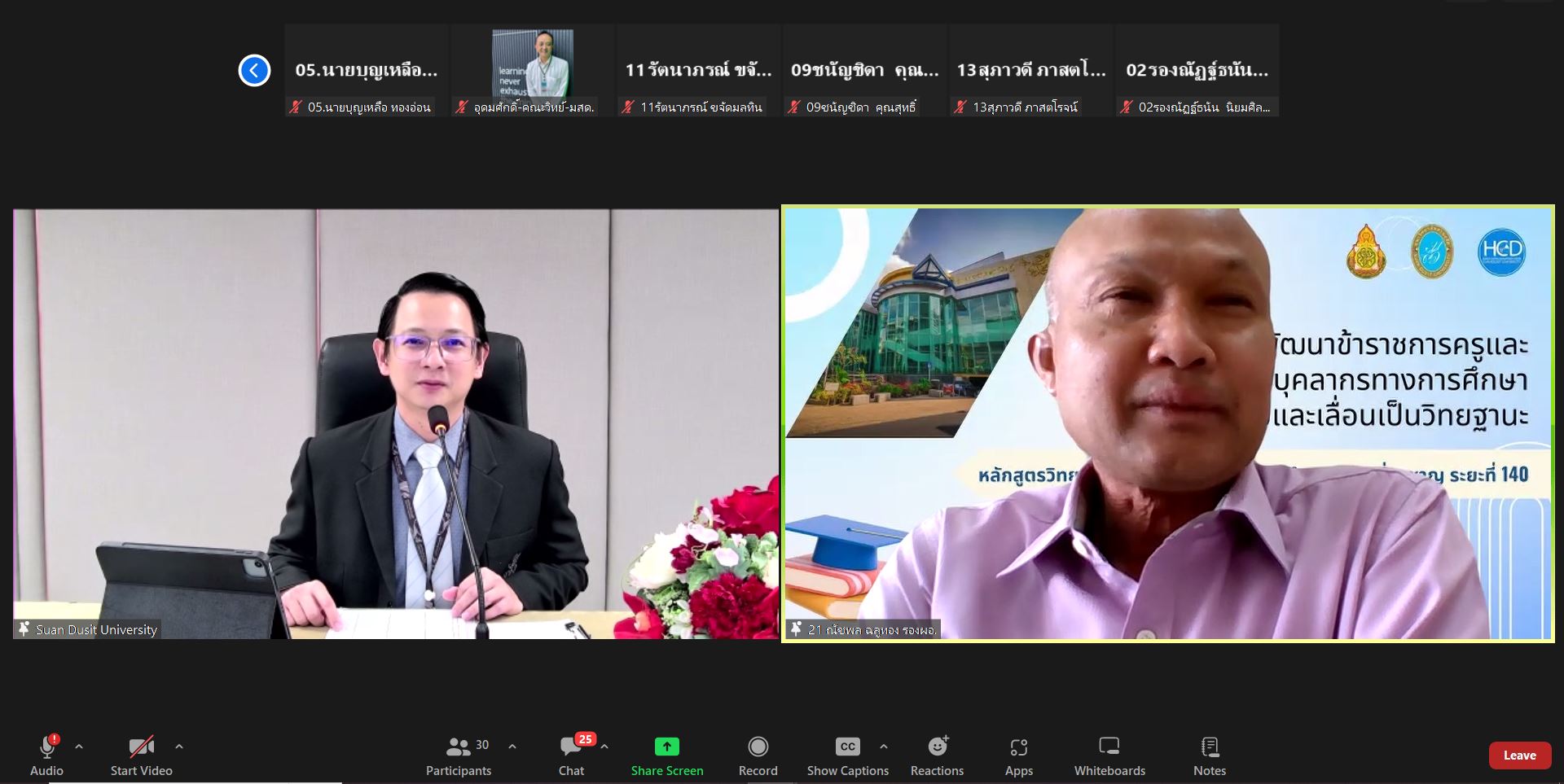1564x784 pixels.
Task: Click the active speaker video labeled 21
Action: [1168, 423]
